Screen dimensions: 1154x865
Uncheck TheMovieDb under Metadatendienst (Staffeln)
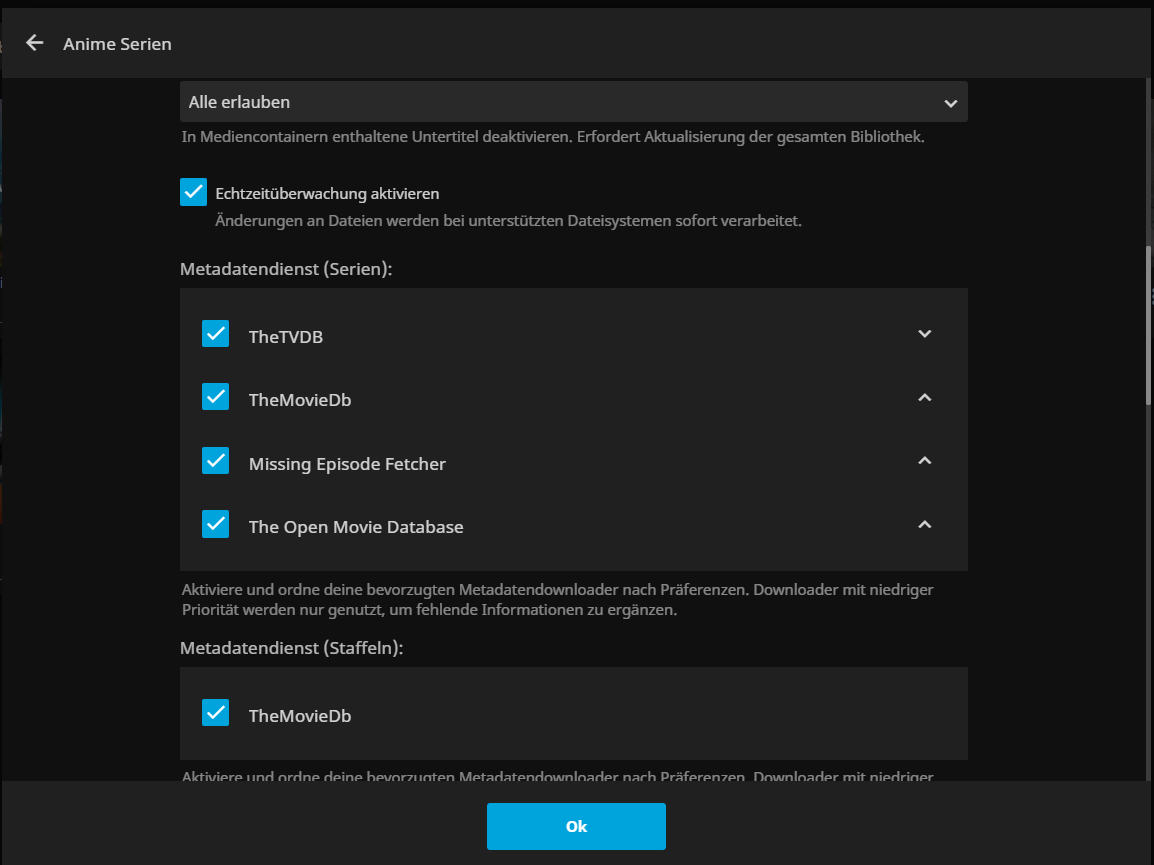[216, 713]
